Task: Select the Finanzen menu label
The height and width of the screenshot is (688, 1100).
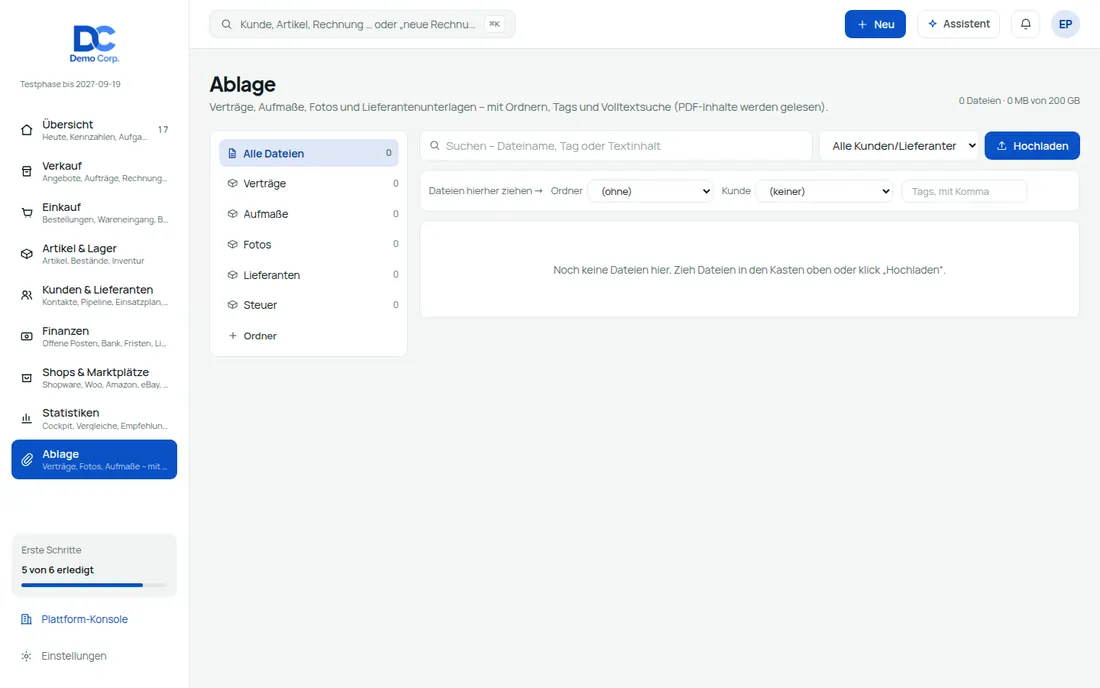Action: click(x=65, y=330)
